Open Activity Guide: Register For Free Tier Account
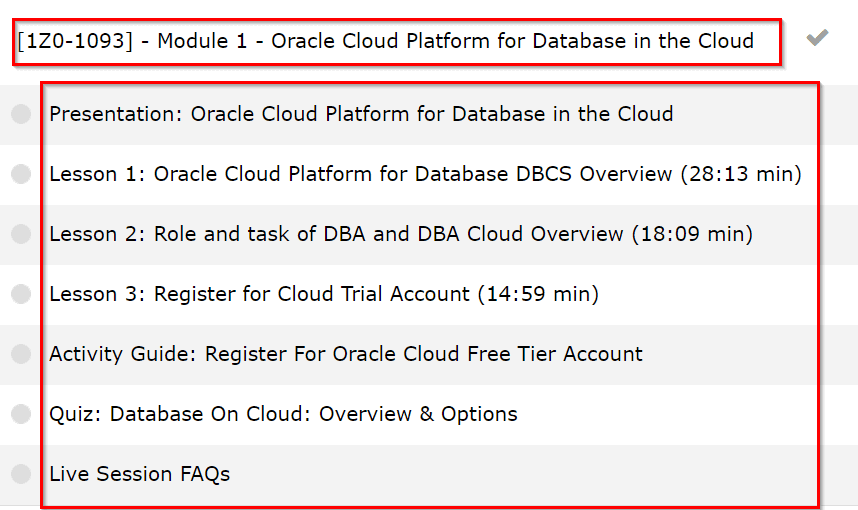This screenshot has height=510, width=858. (346, 354)
